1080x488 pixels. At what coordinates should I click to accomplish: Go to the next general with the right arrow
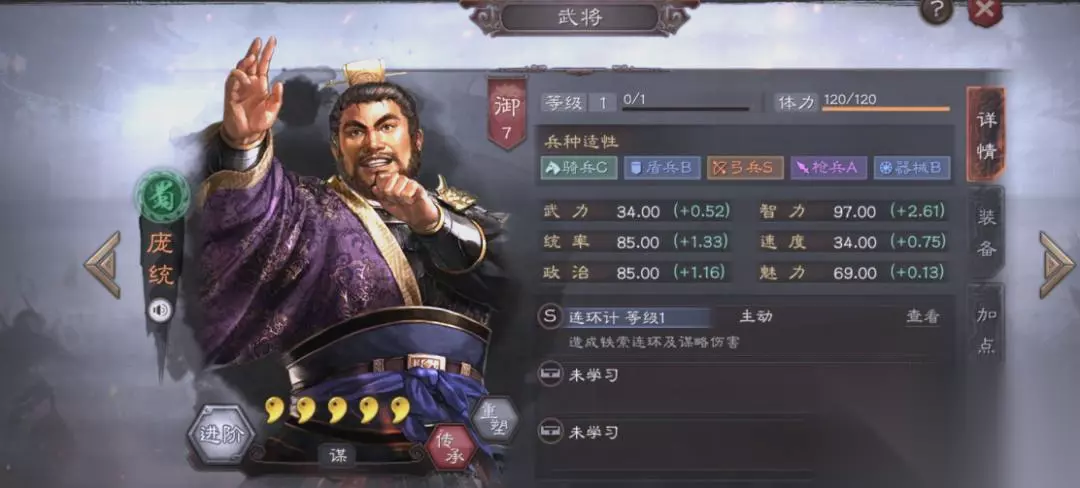coord(1057,265)
